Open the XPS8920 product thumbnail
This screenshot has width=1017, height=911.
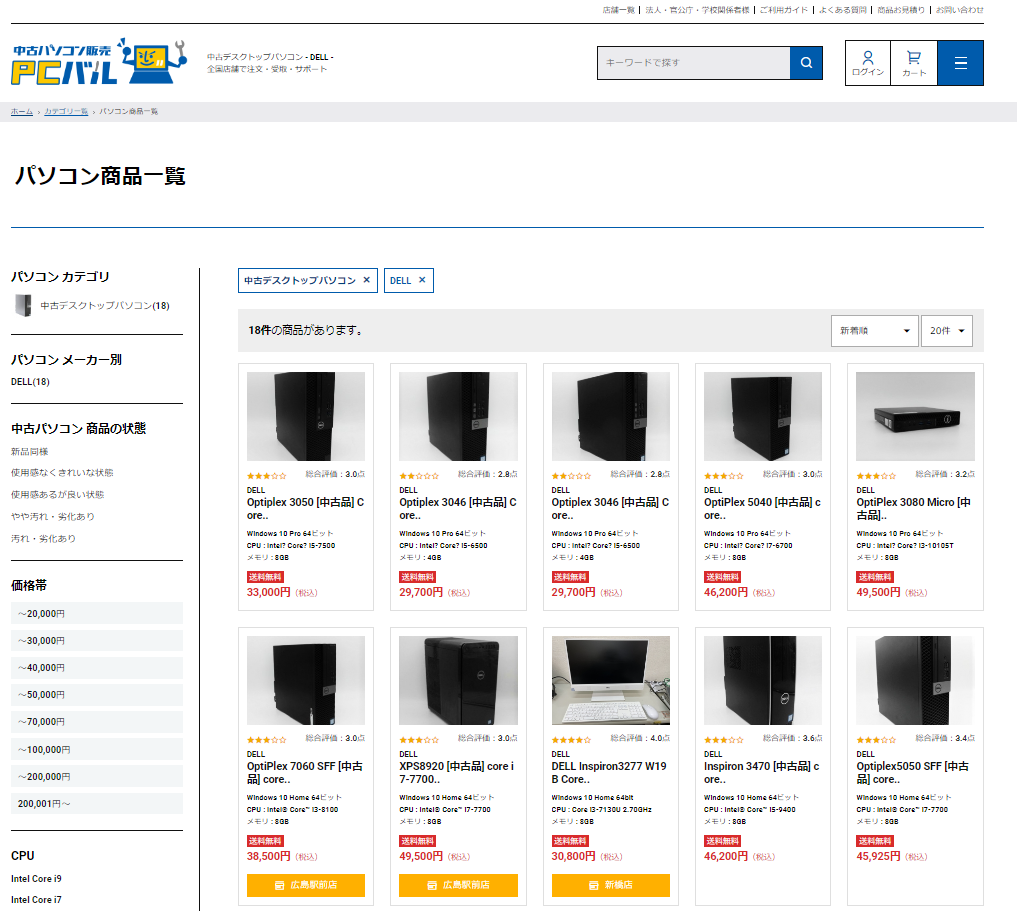click(459, 680)
